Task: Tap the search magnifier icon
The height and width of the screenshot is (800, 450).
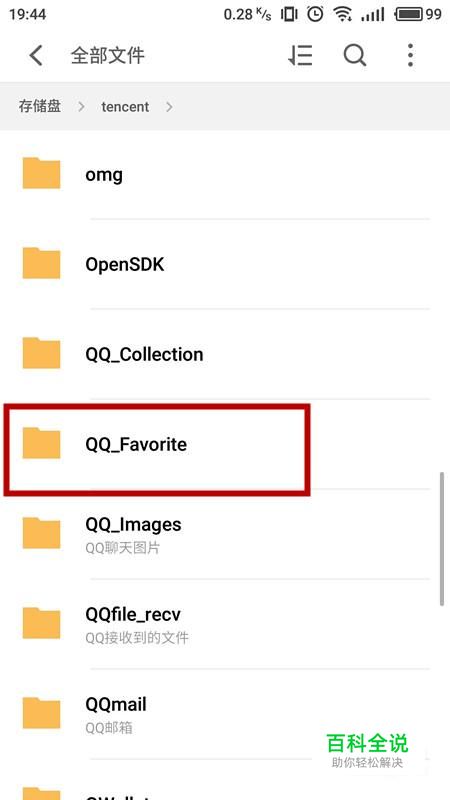Action: (x=355, y=55)
